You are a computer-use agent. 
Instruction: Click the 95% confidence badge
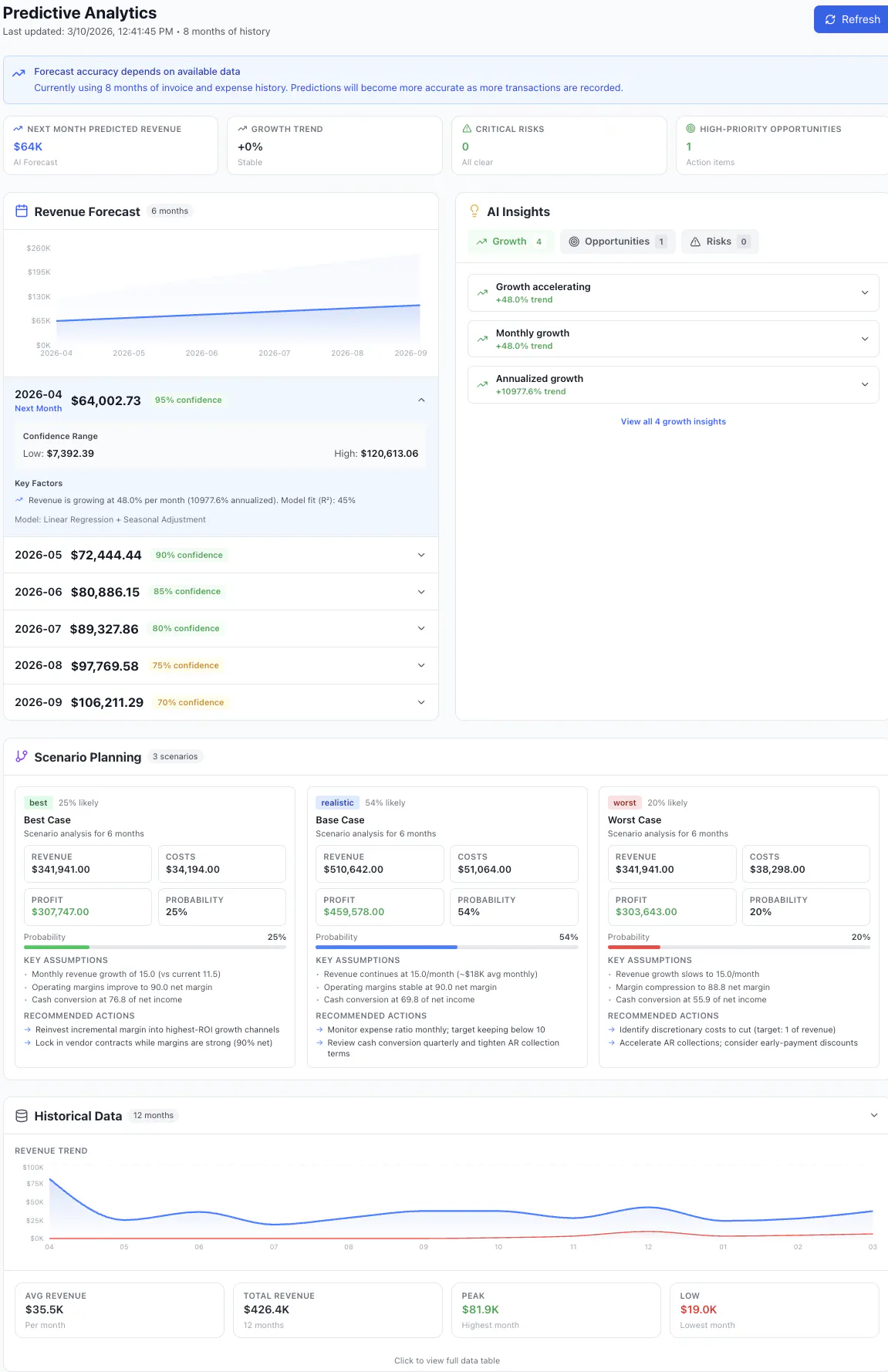(188, 400)
